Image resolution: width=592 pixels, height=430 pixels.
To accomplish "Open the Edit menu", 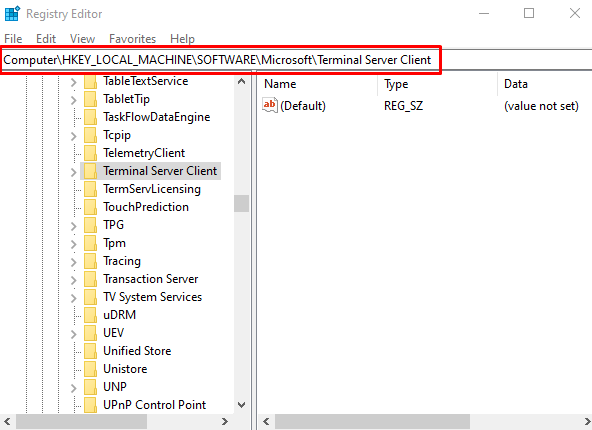I will tap(46, 39).
